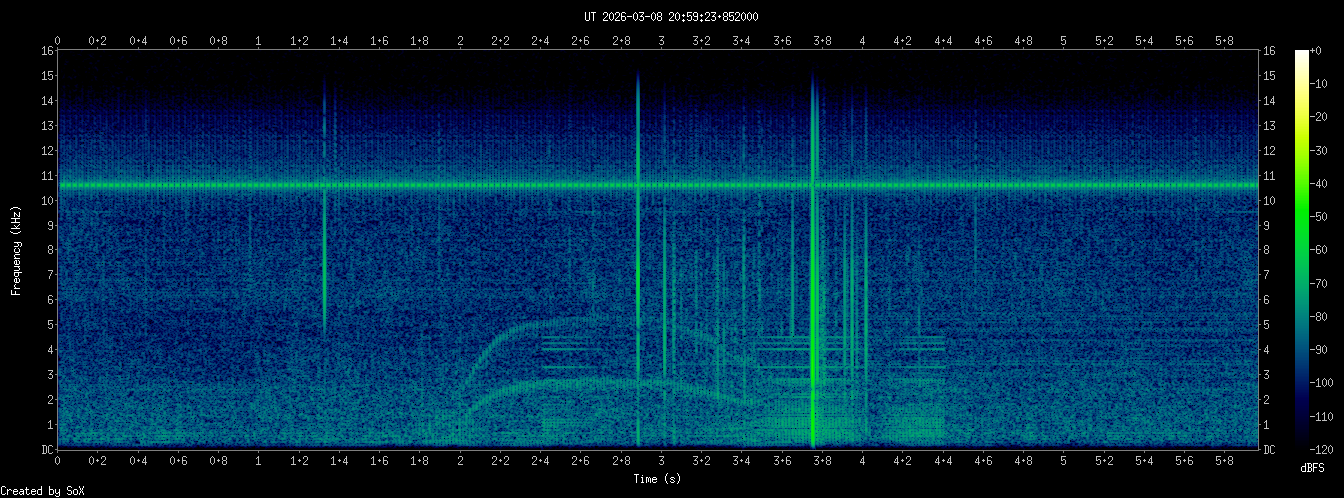
Task: Click the 4 second mark on top time axis
Action: 862,41
